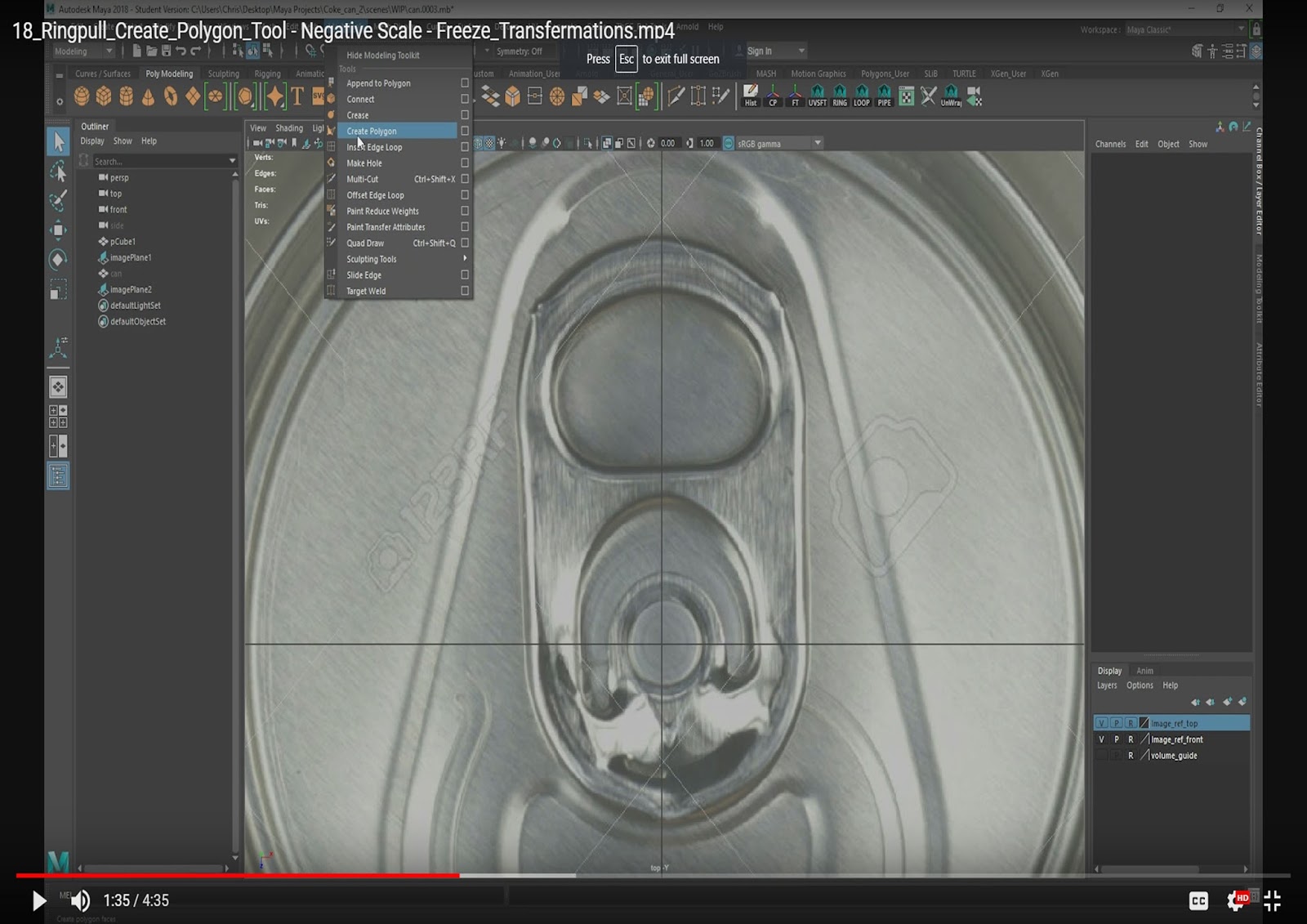Open the Quad Draw option box
The width and height of the screenshot is (1307, 924).
(464, 243)
